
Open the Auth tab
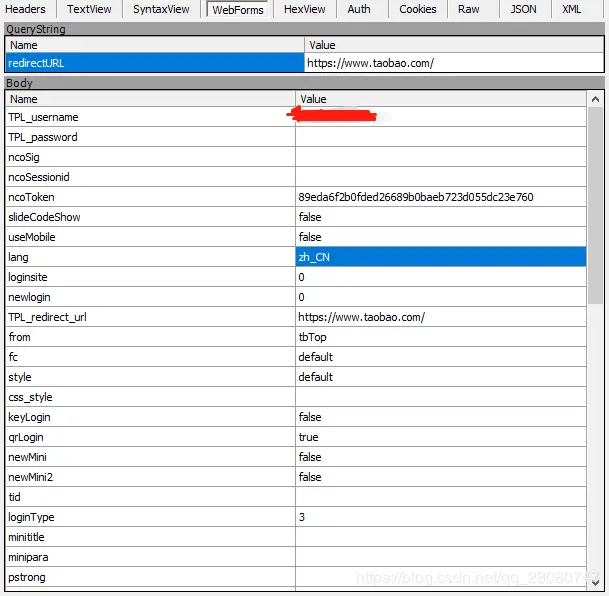coord(359,9)
